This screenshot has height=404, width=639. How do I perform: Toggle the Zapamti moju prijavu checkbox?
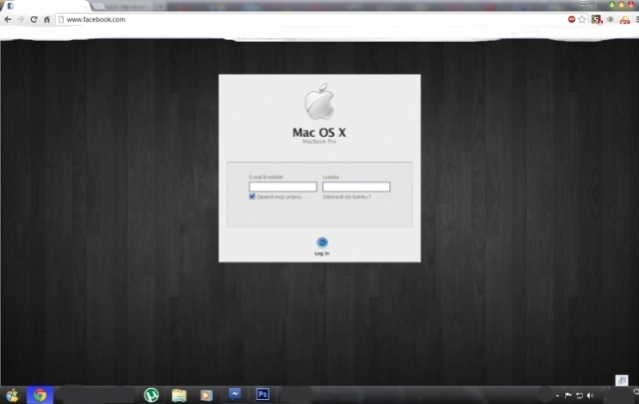(x=252, y=196)
